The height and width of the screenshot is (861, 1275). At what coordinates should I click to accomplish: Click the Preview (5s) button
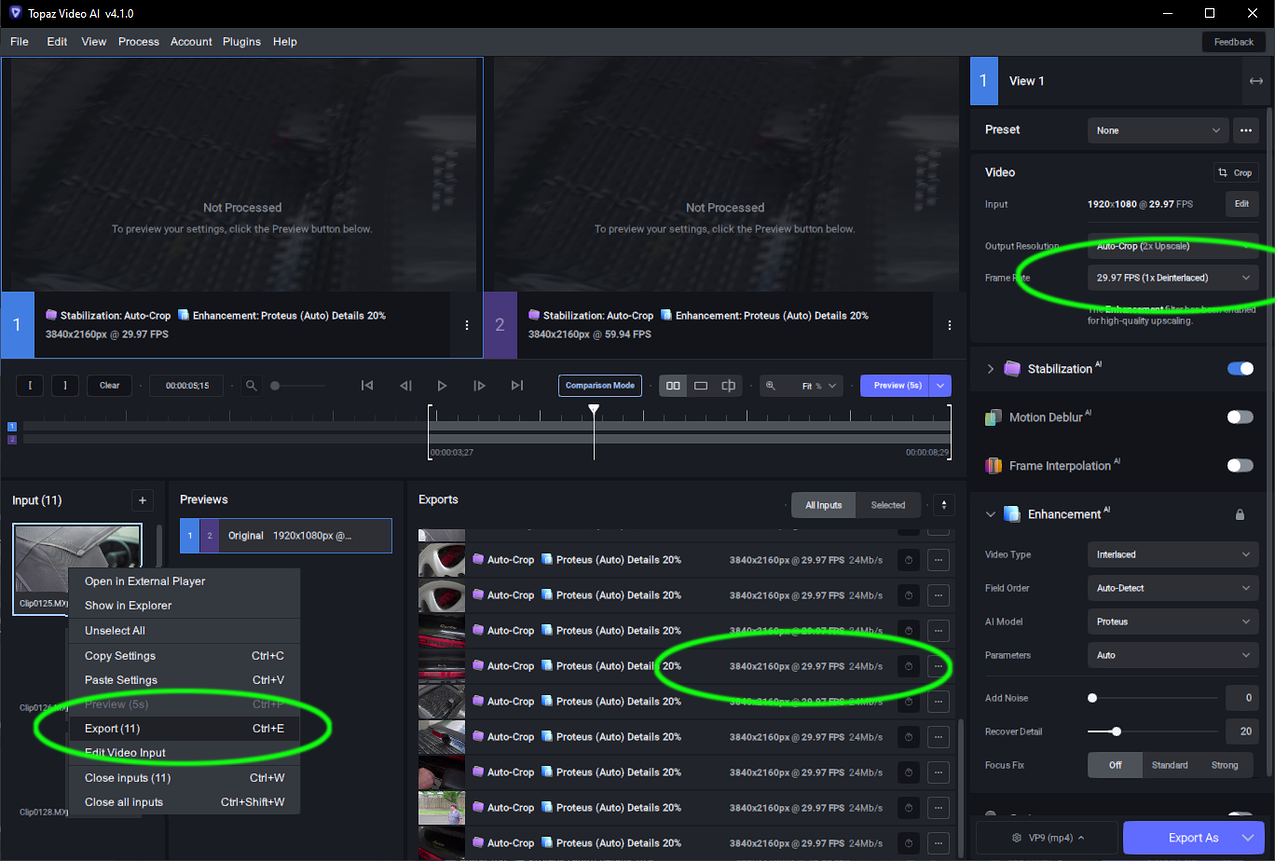[896, 385]
